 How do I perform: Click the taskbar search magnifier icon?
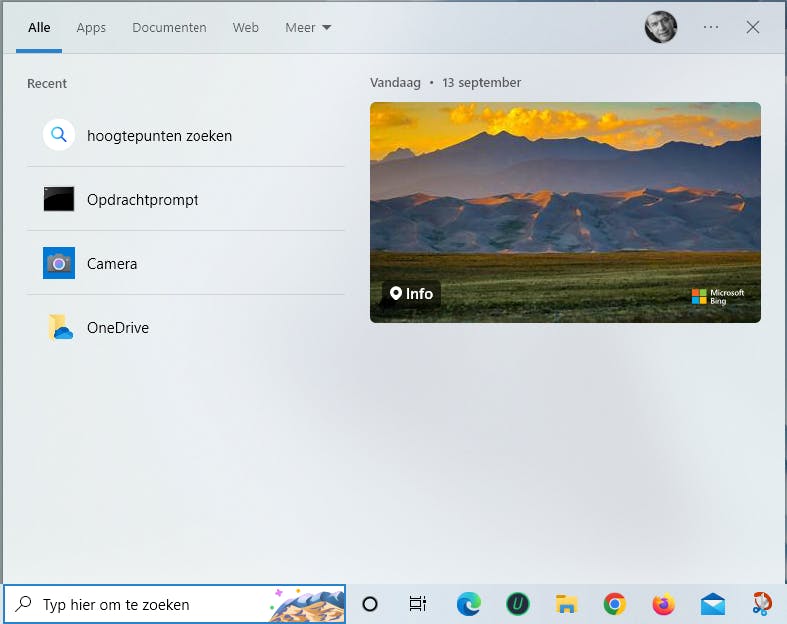coord(23,604)
